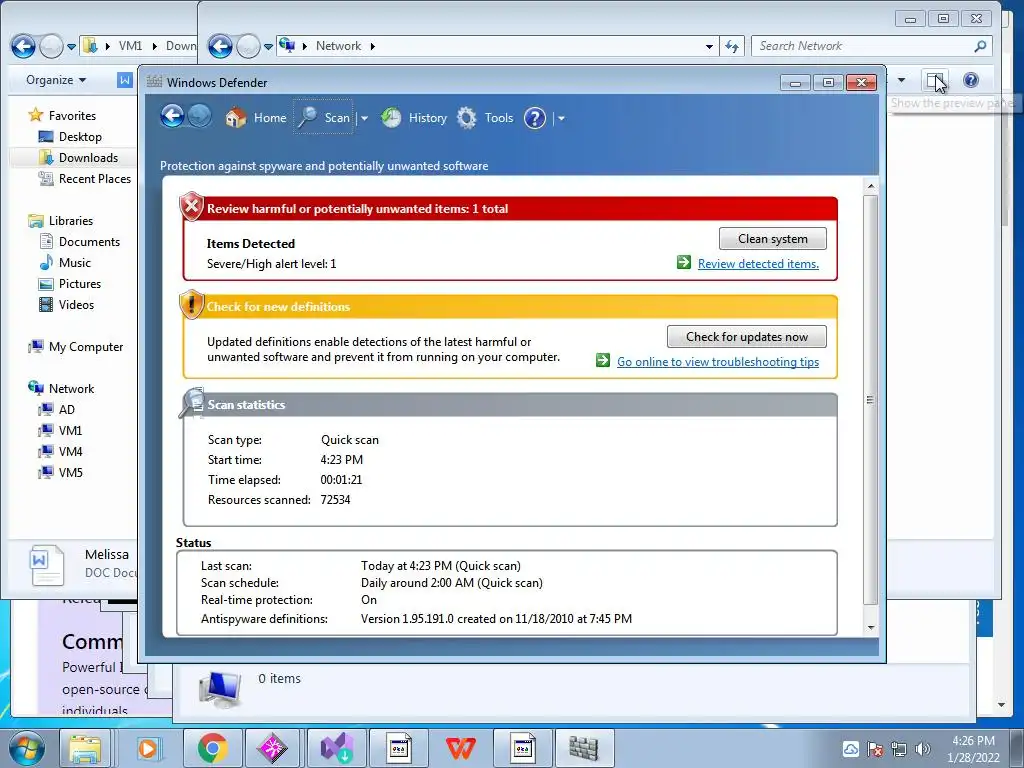The image size is (1024, 768).
Task: Expand the Network address bar history dropdown
Action: 709,46
